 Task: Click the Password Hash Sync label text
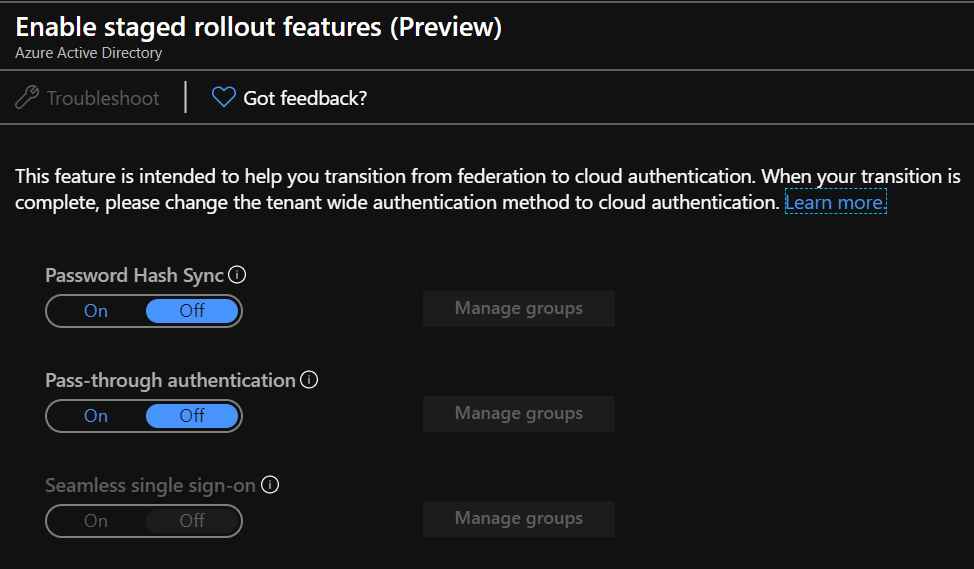tap(134, 276)
